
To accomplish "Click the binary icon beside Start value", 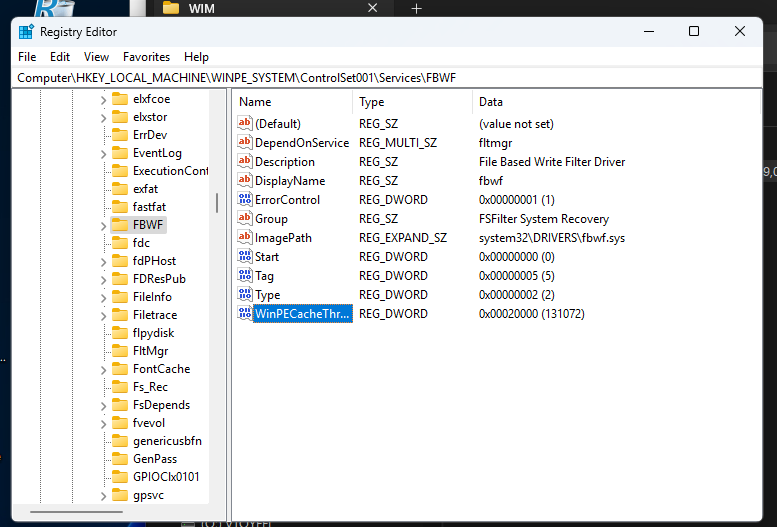I will pyautogui.click(x=245, y=256).
